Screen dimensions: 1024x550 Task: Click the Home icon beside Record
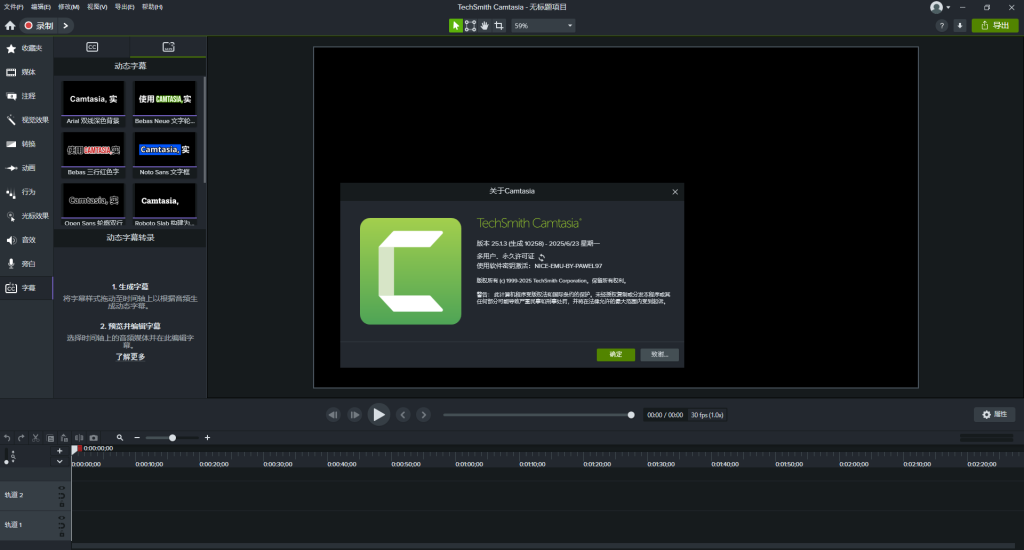10,25
